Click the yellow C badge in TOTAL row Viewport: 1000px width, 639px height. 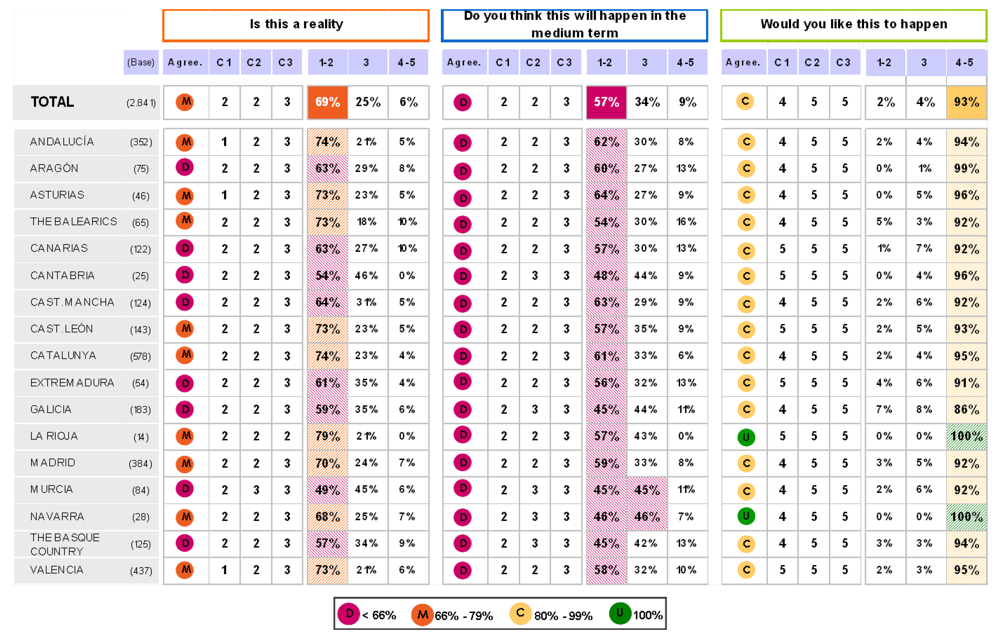(x=745, y=102)
